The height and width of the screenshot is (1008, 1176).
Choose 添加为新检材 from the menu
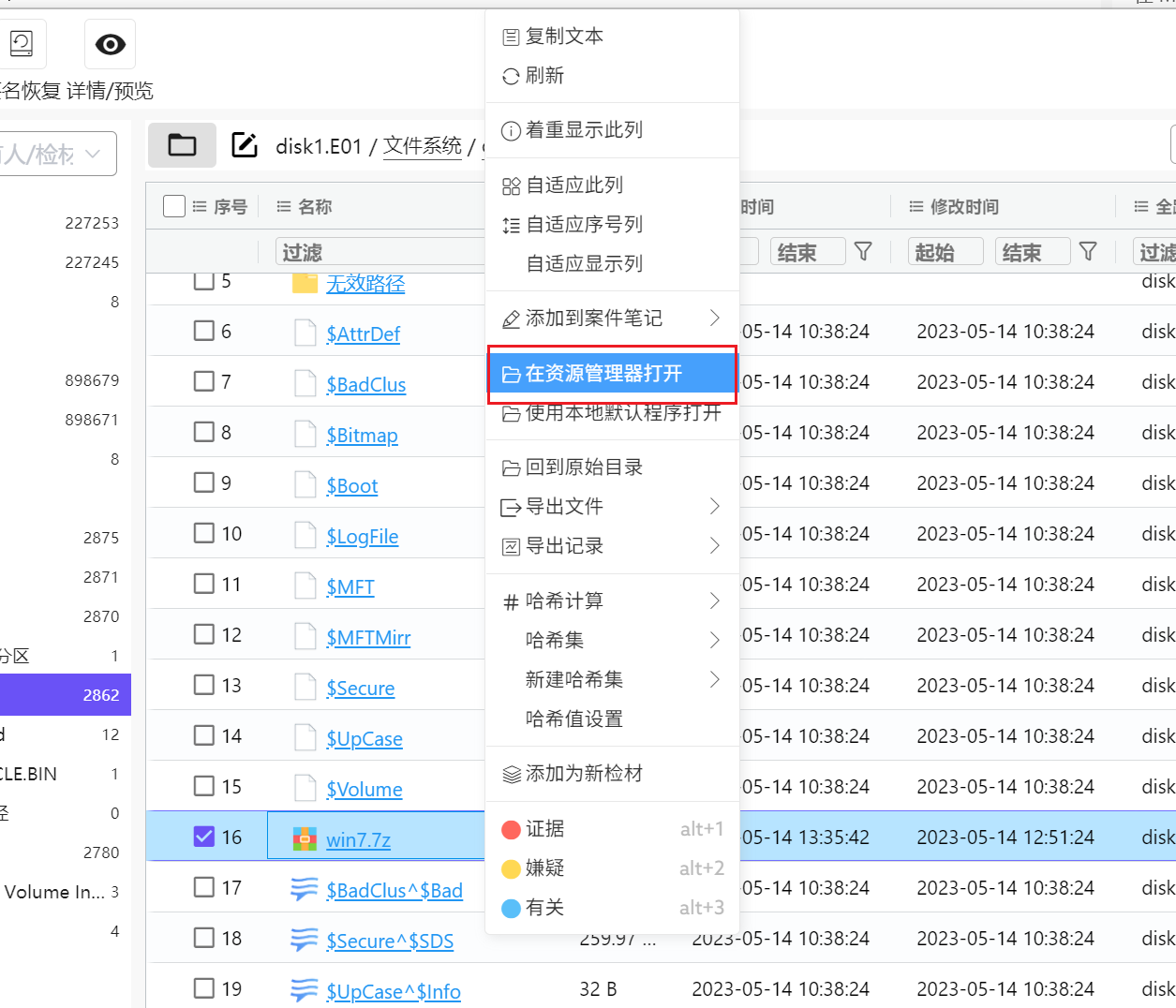[x=584, y=774]
